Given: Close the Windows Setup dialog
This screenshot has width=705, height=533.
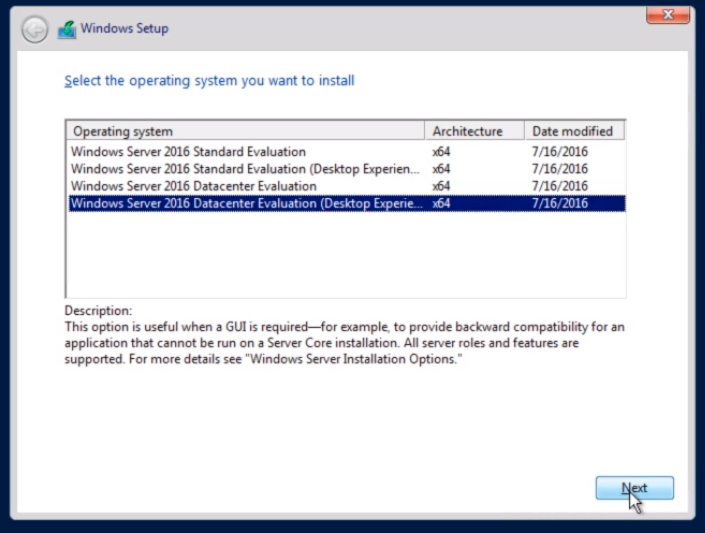Looking at the screenshot, I should point(668,15).
